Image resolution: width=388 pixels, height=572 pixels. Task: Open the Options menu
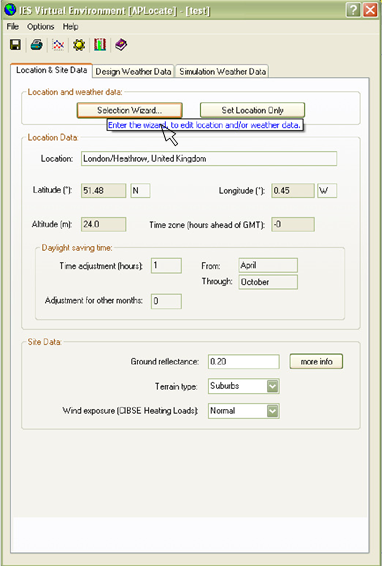tap(40, 27)
